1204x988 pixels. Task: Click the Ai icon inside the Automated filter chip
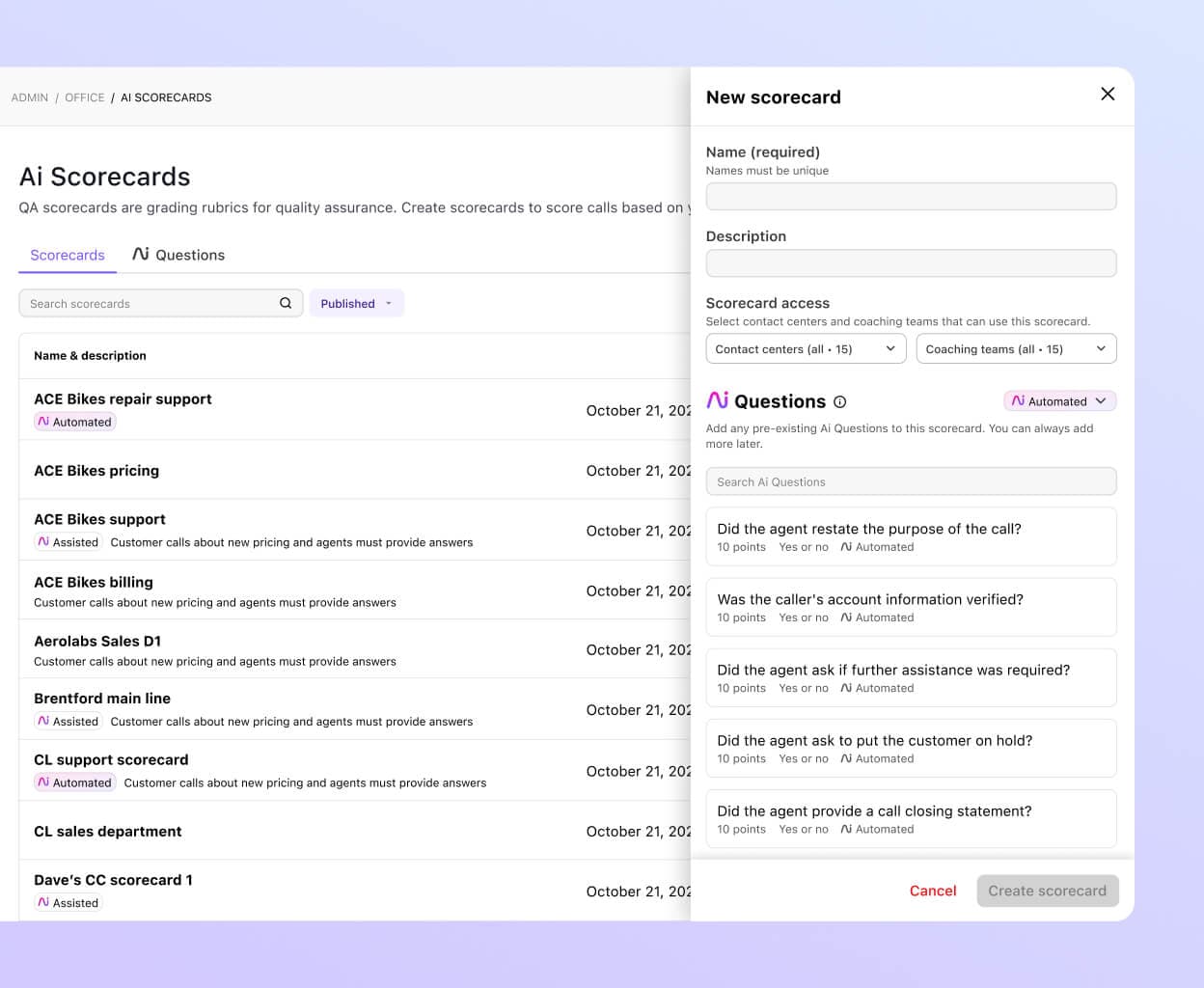(x=1018, y=400)
